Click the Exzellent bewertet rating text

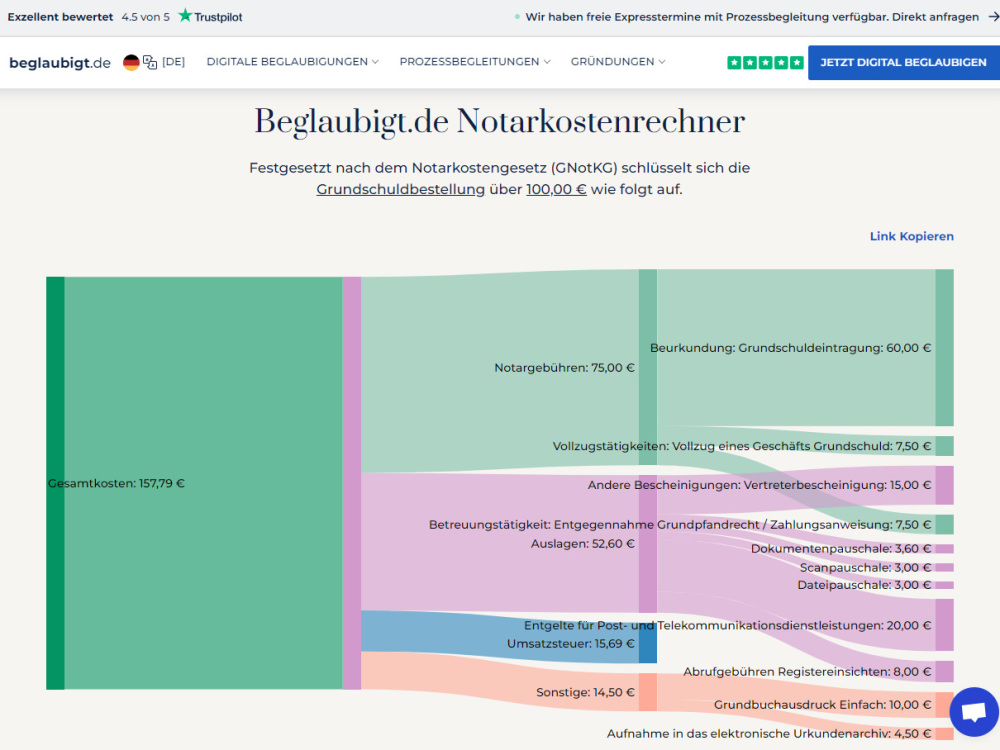coord(60,17)
